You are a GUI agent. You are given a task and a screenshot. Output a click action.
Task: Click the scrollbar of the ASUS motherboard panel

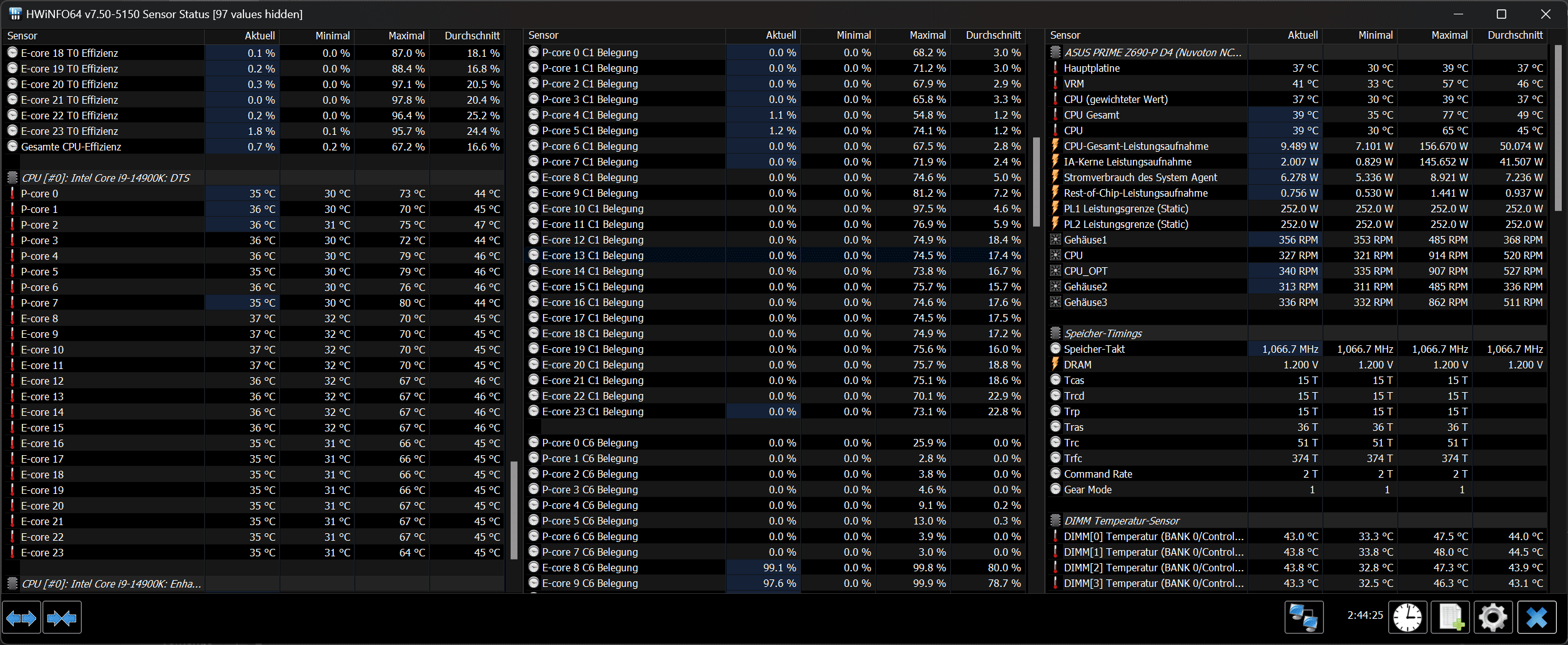point(1558,128)
